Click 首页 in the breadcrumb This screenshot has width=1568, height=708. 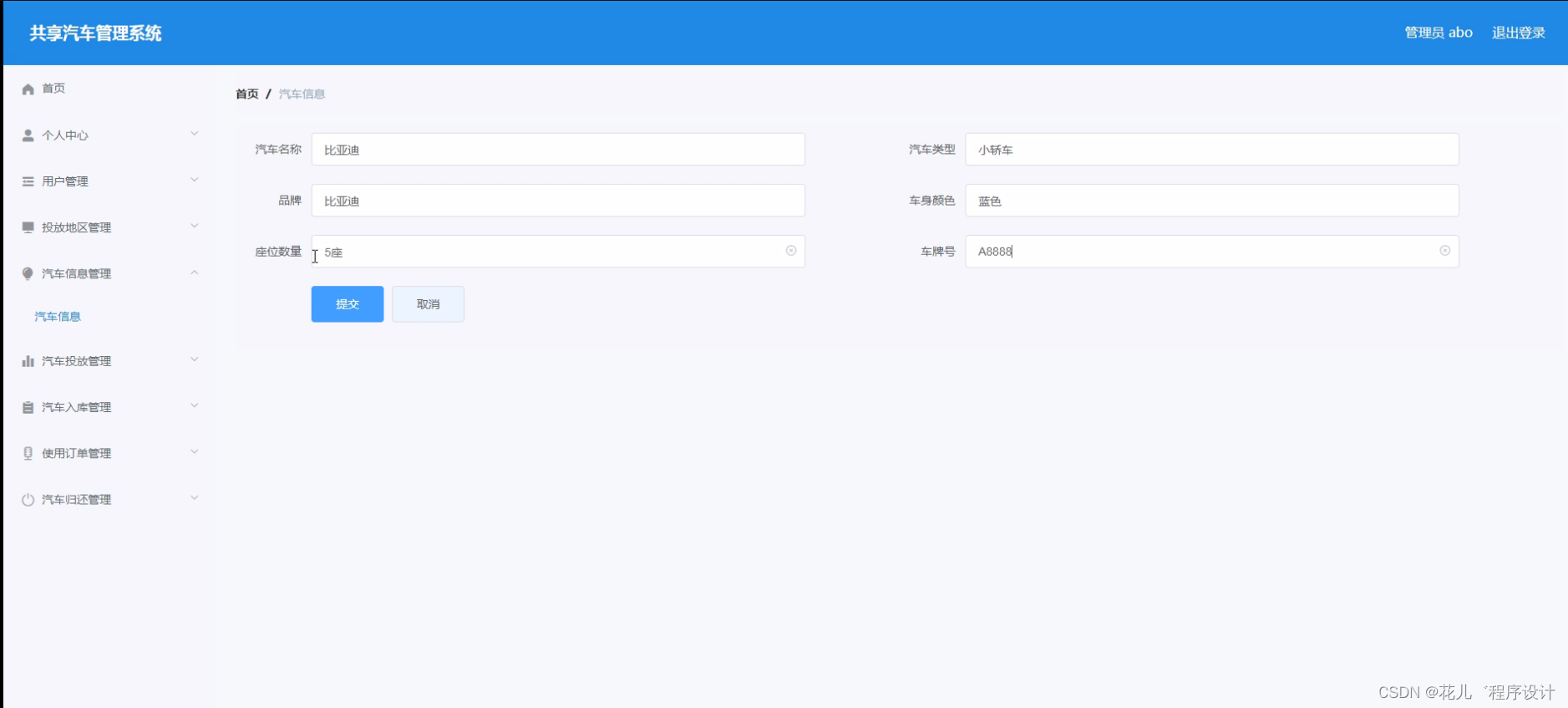tap(246, 94)
